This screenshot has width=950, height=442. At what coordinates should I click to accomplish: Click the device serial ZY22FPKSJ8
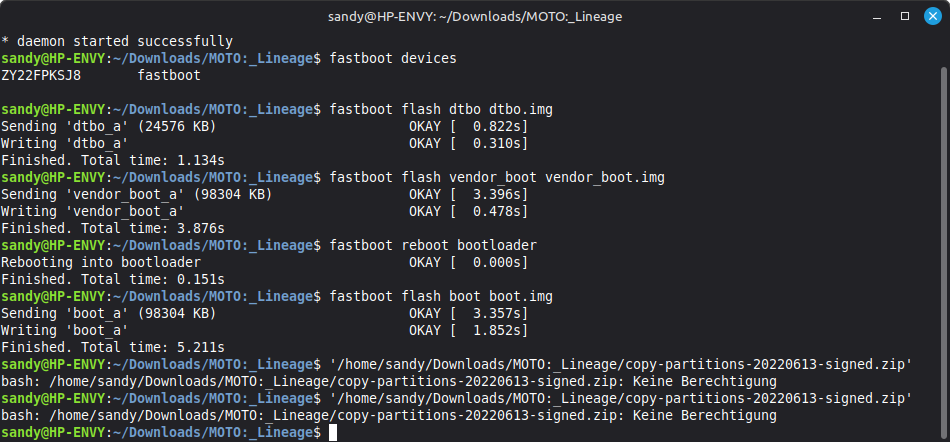41,75
